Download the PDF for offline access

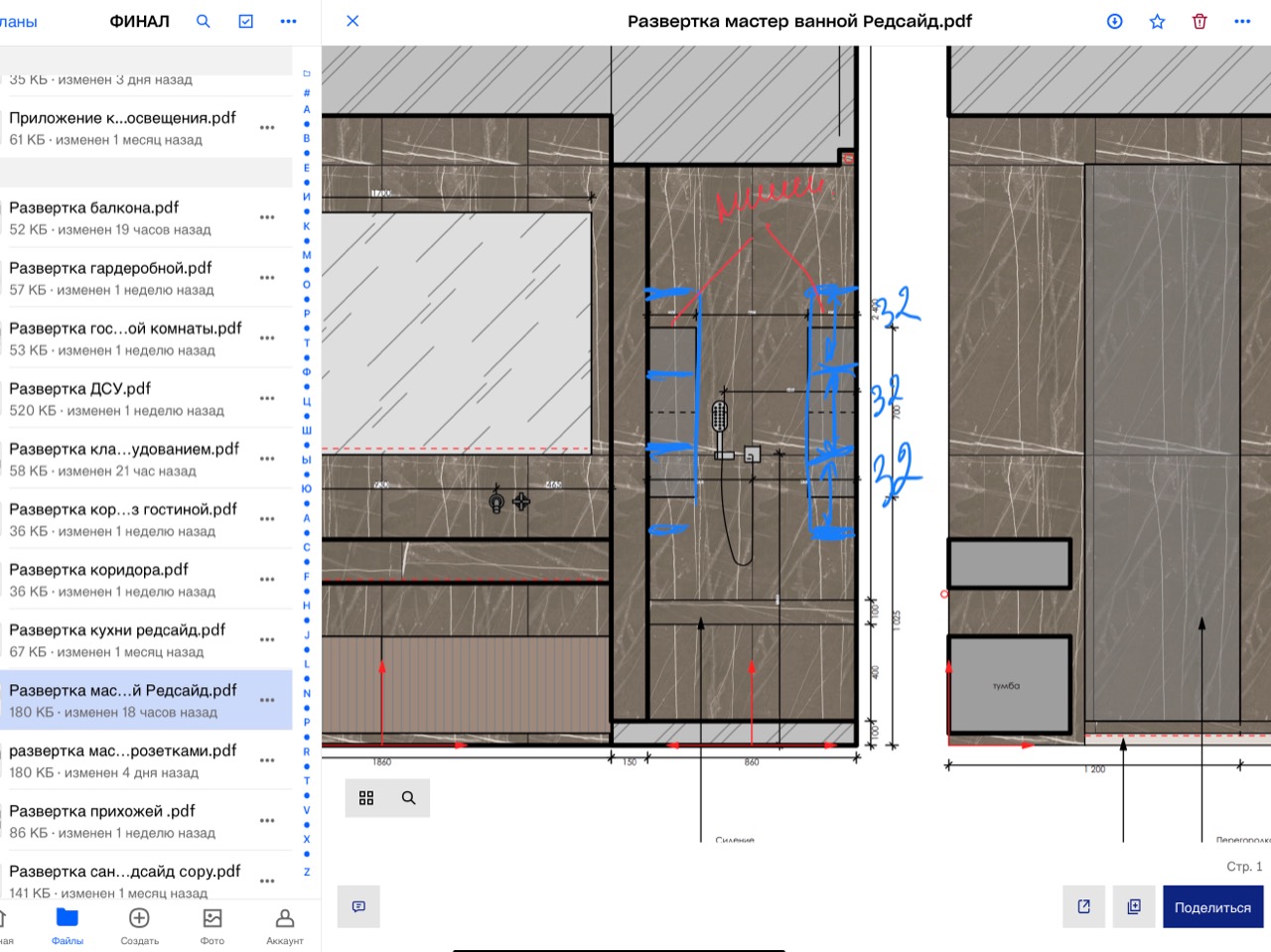pyautogui.click(x=1115, y=21)
